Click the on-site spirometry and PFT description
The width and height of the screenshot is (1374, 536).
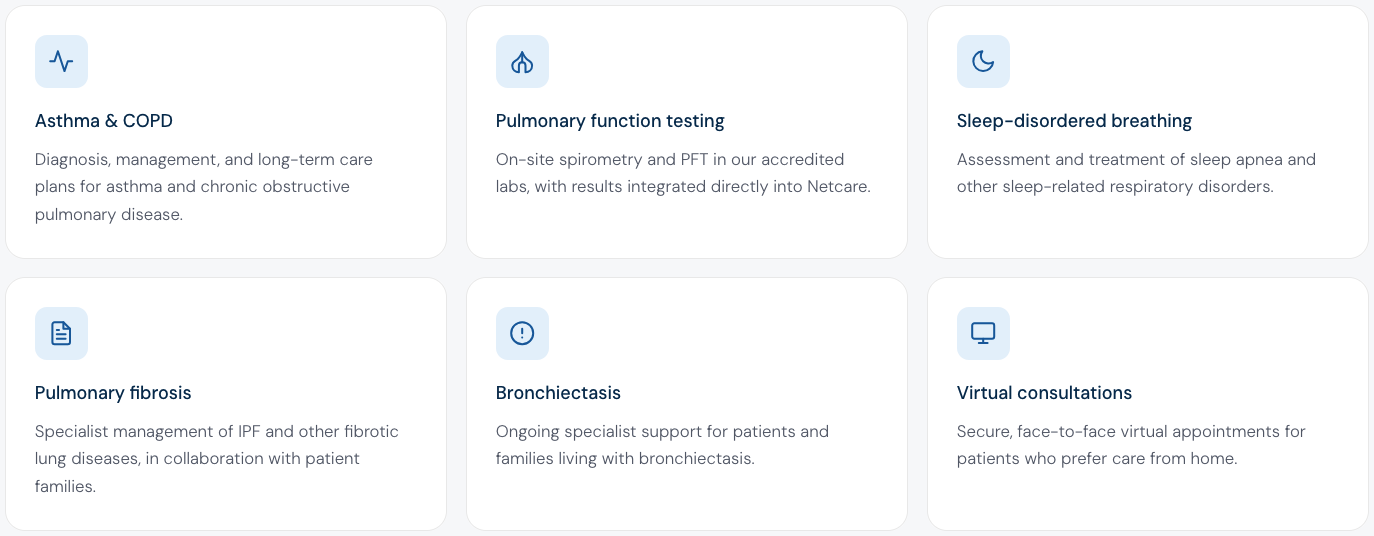pos(683,173)
